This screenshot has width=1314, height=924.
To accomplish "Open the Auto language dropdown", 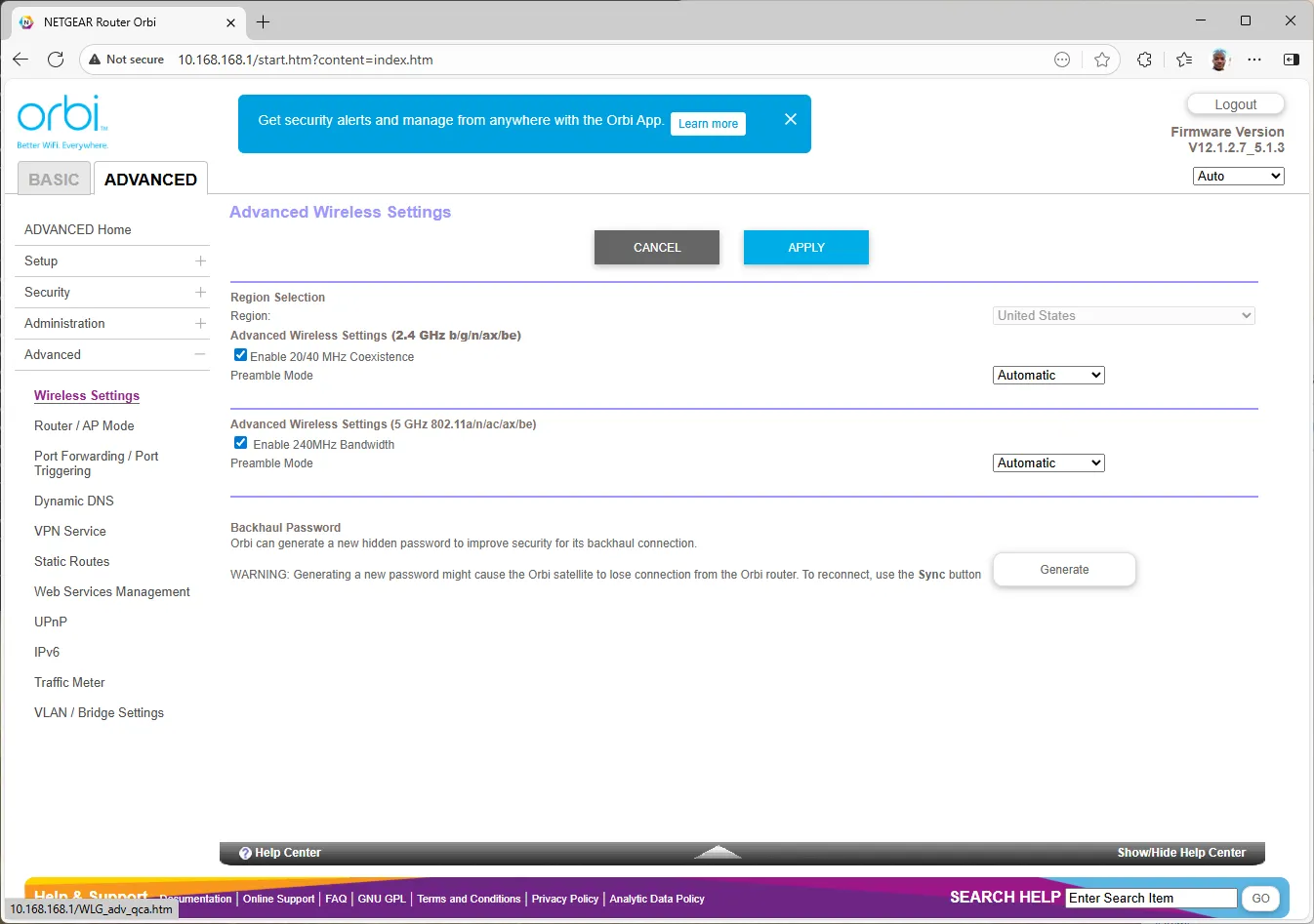I will click(1238, 176).
